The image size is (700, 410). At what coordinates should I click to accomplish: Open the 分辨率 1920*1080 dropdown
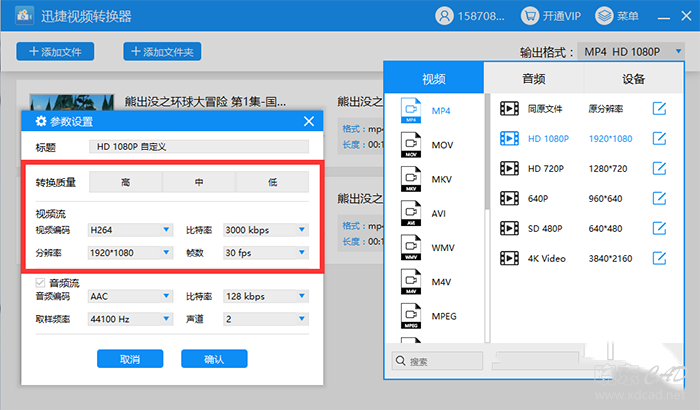coord(130,253)
